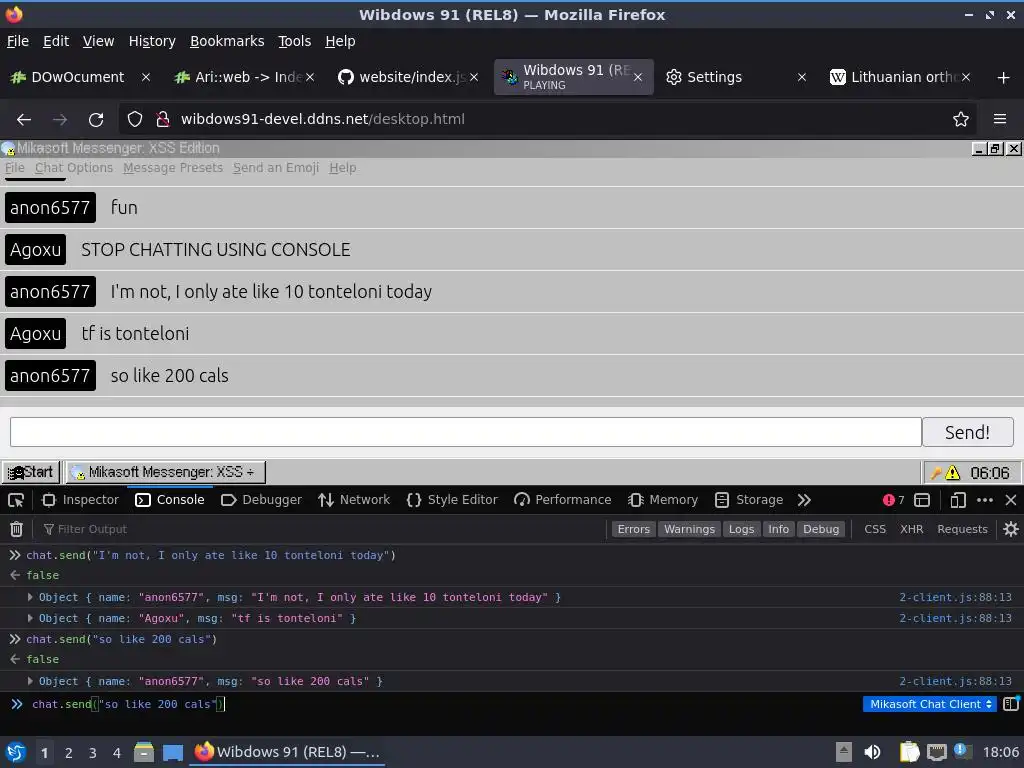The height and width of the screenshot is (768, 1024).
Task: Expand the system tray hidden icons arrow
Action: coord(844,752)
